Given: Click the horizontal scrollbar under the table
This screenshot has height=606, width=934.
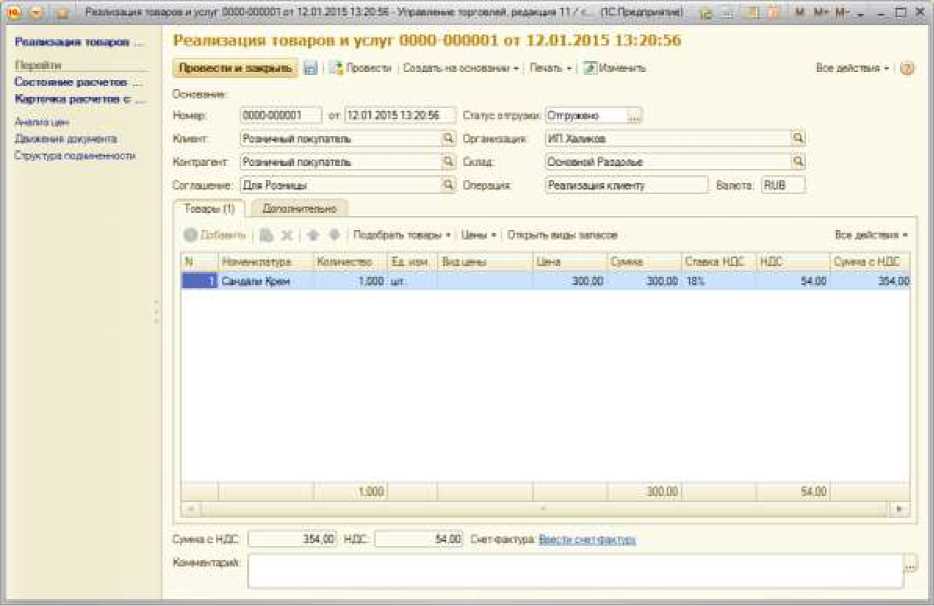Looking at the screenshot, I should (545, 509).
